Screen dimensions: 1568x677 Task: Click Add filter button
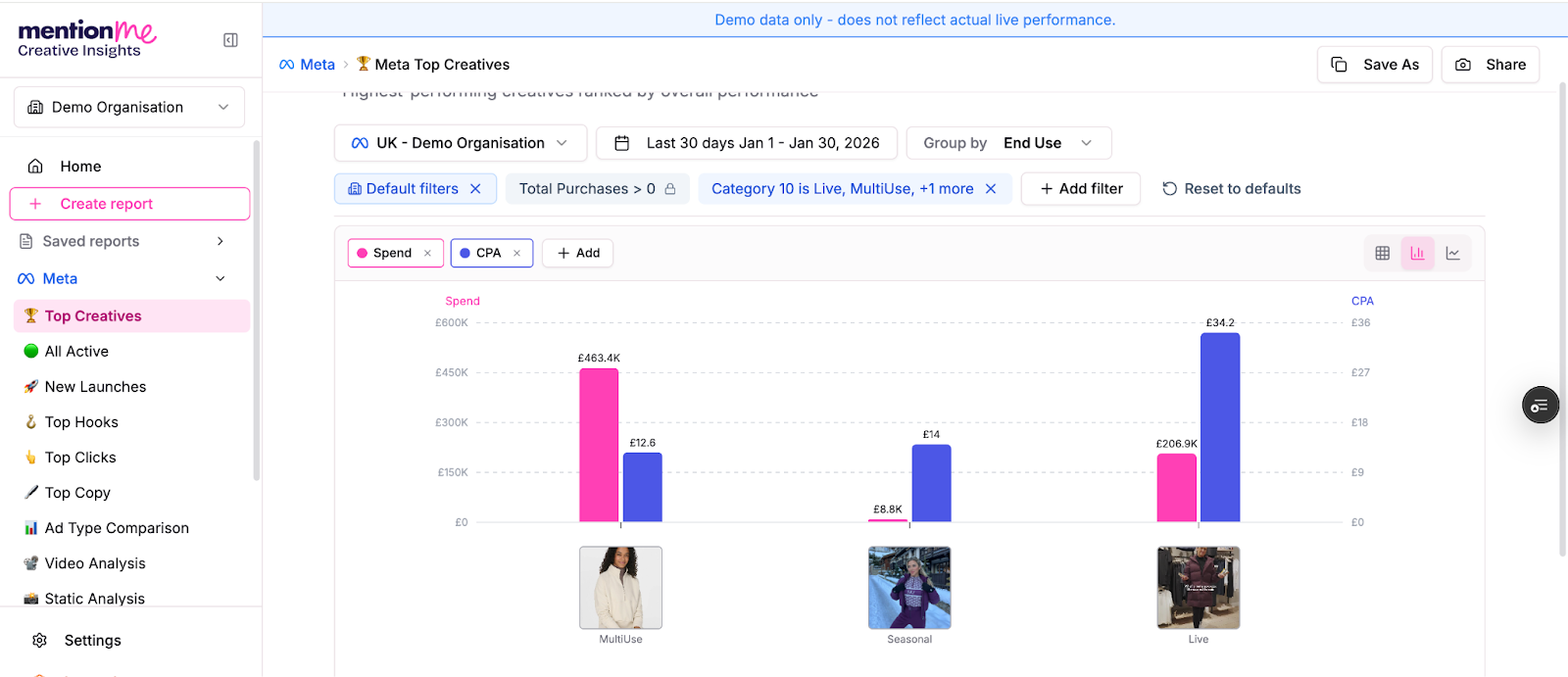[1081, 189]
